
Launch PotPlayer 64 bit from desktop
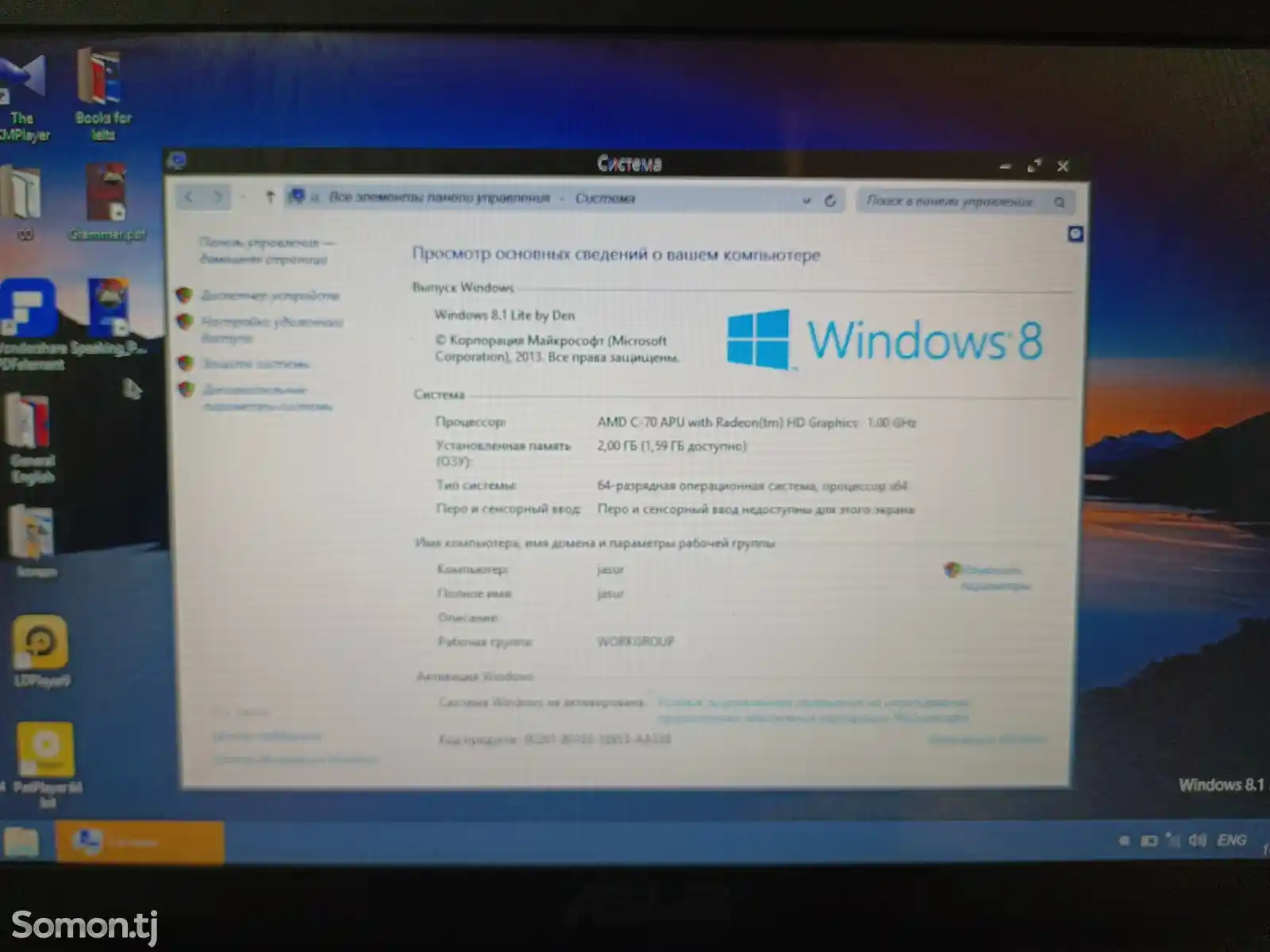point(46,766)
